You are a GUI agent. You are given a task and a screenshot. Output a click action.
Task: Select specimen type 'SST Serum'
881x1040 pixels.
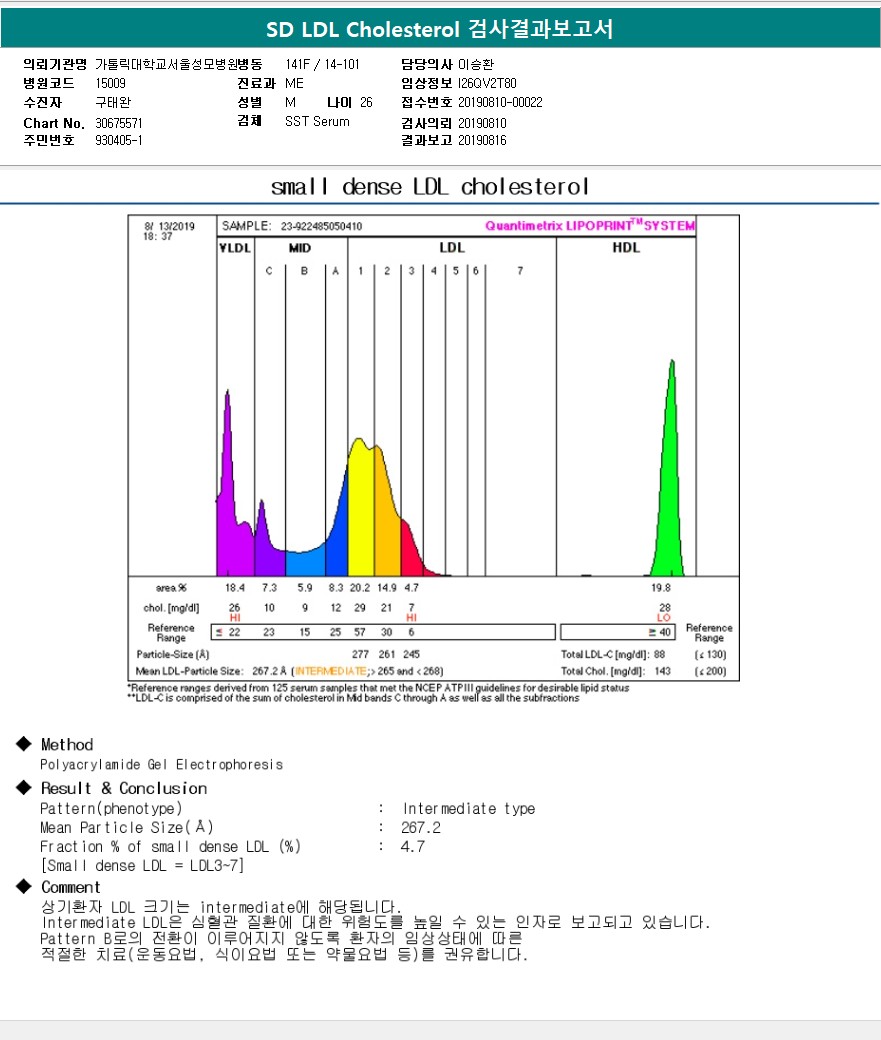click(x=317, y=122)
